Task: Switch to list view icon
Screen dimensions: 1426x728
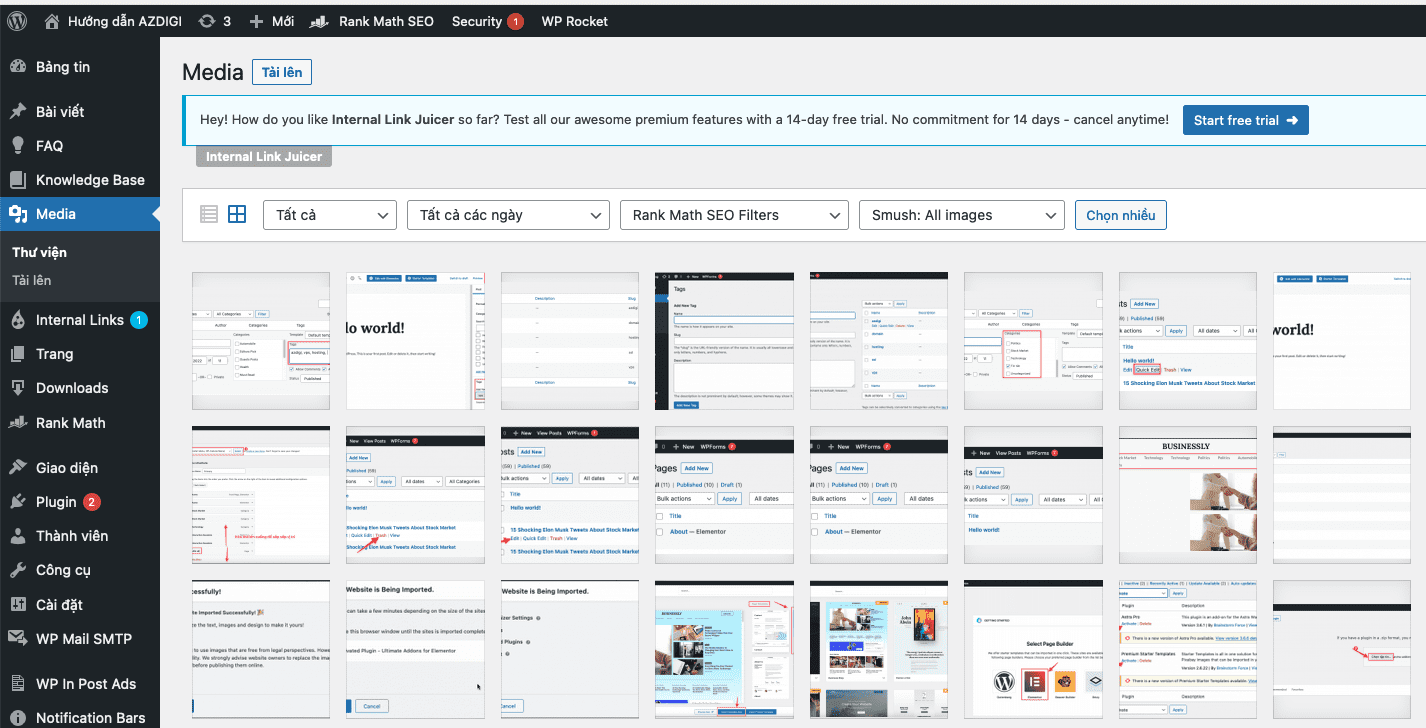Action: pyautogui.click(x=209, y=214)
